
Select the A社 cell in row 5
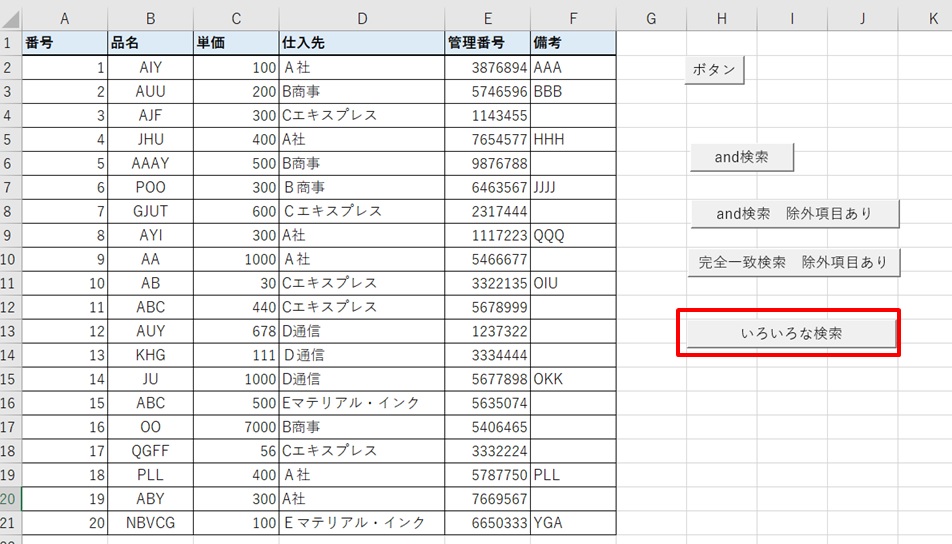[362, 140]
